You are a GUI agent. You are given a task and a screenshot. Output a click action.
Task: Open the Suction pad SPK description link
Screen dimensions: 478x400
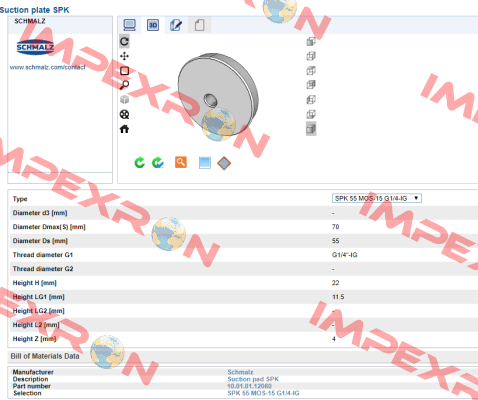(x=253, y=379)
